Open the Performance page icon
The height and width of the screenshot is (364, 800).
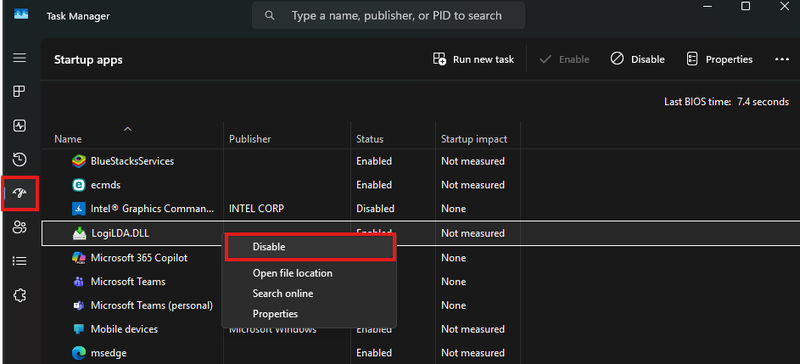19,126
